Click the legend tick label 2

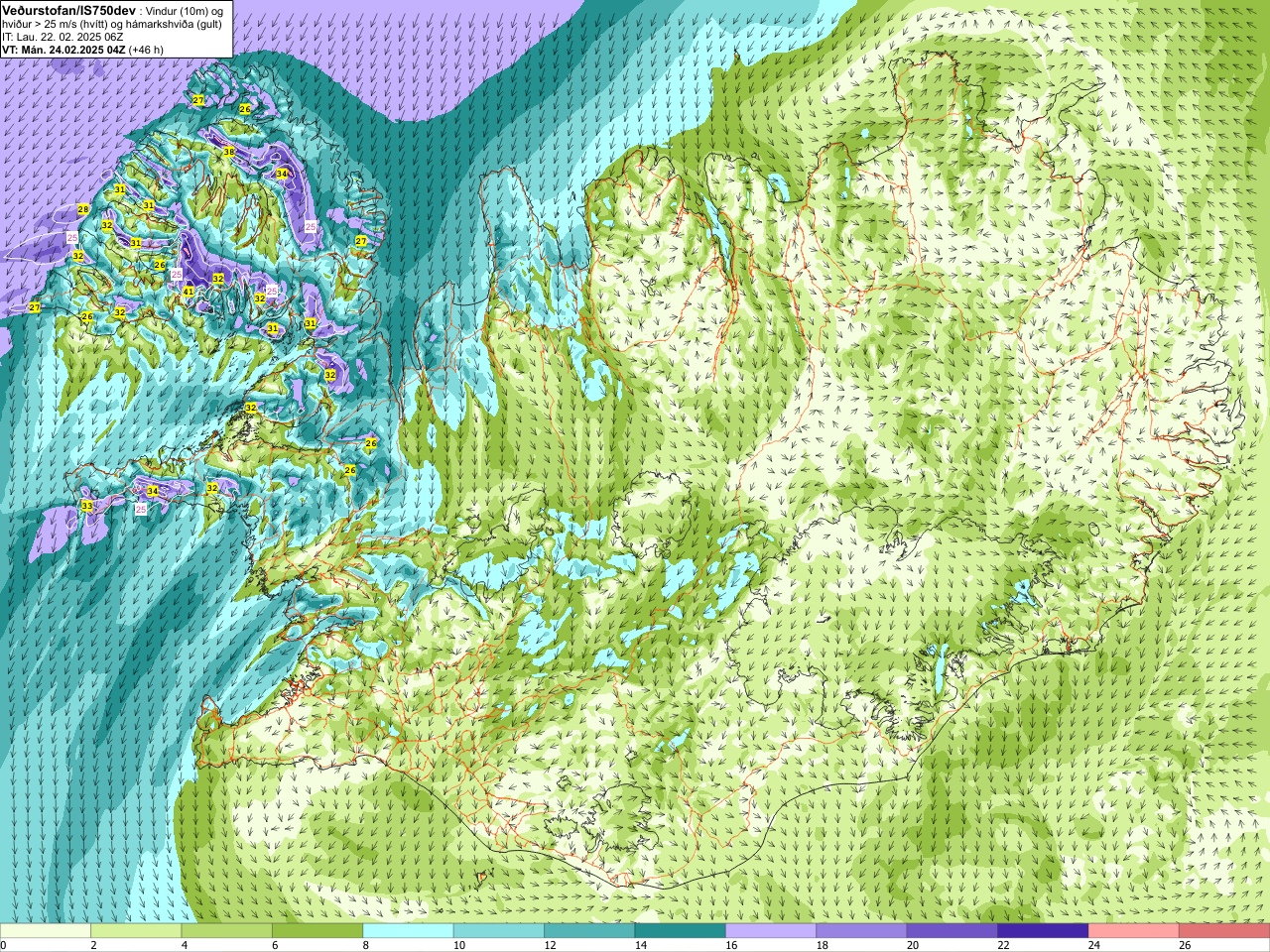click(93, 945)
